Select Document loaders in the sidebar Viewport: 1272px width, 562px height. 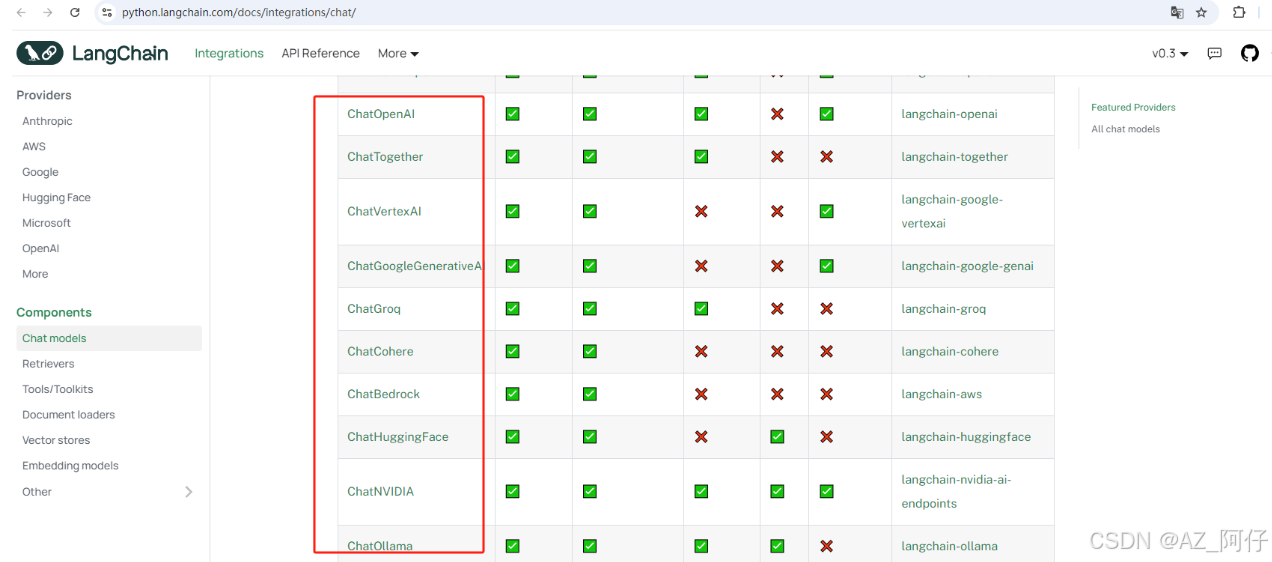pos(69,415)
